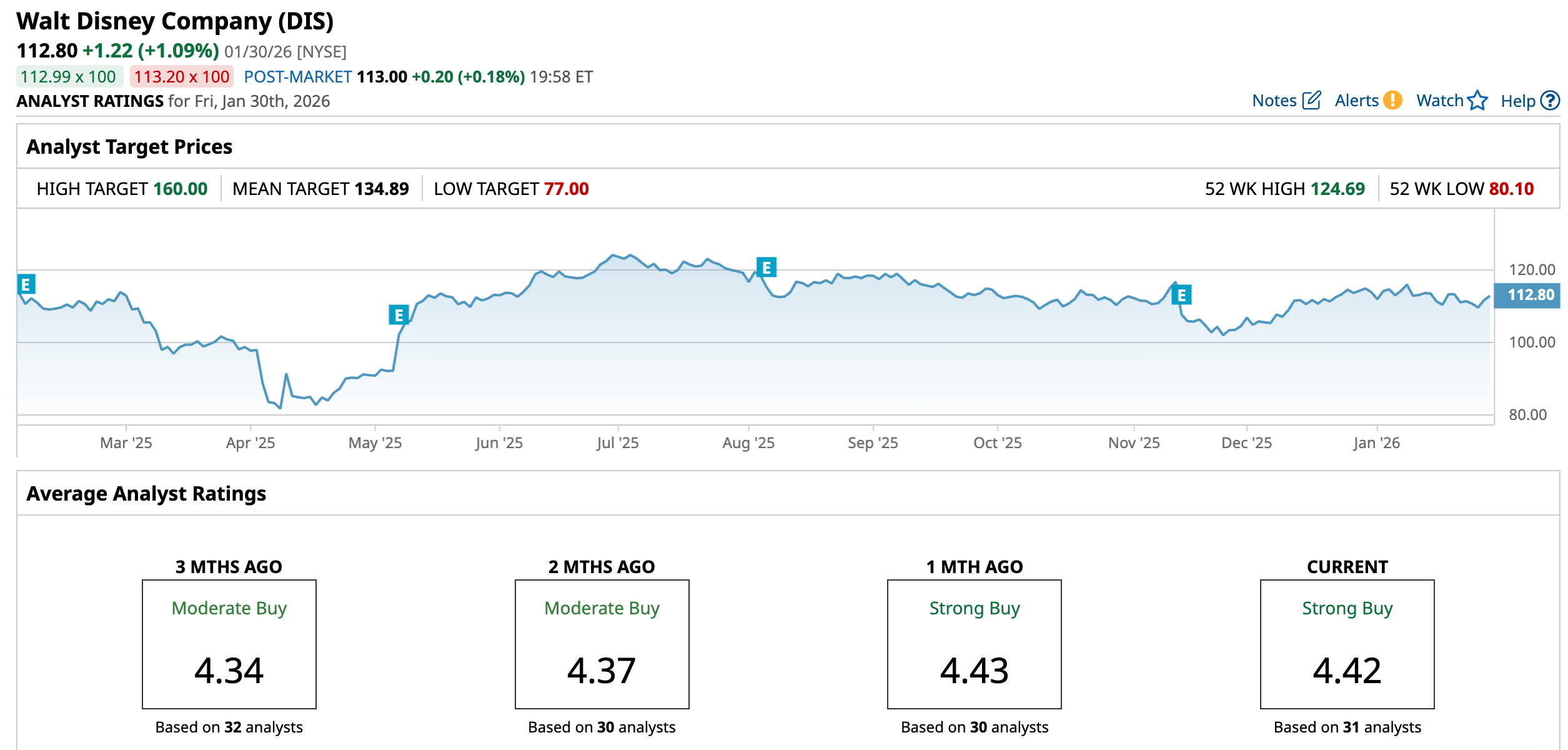
Task: Click the earnings E marker near Nov '25
Action: click(1181, 295)
